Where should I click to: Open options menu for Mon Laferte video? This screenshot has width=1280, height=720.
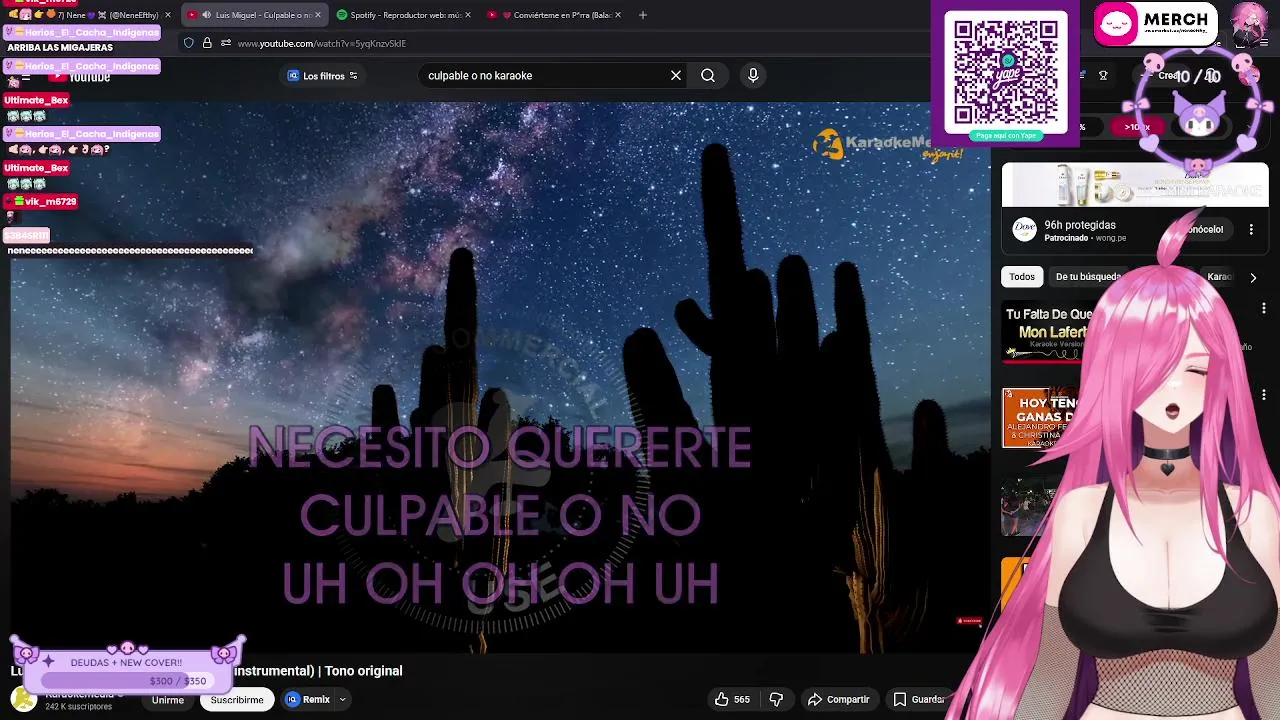(1263, 309)
